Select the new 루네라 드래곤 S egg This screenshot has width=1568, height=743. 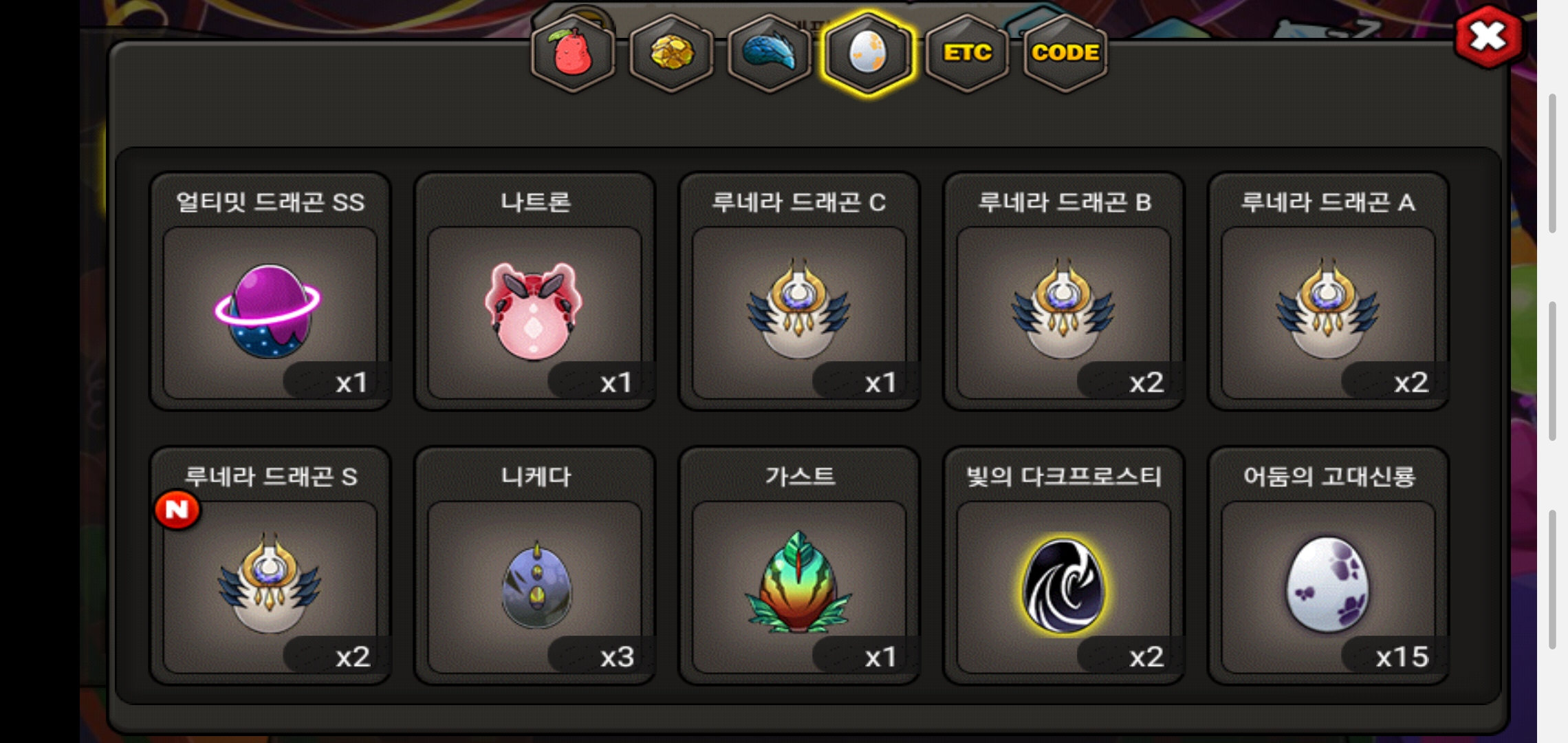coord(270,566)
